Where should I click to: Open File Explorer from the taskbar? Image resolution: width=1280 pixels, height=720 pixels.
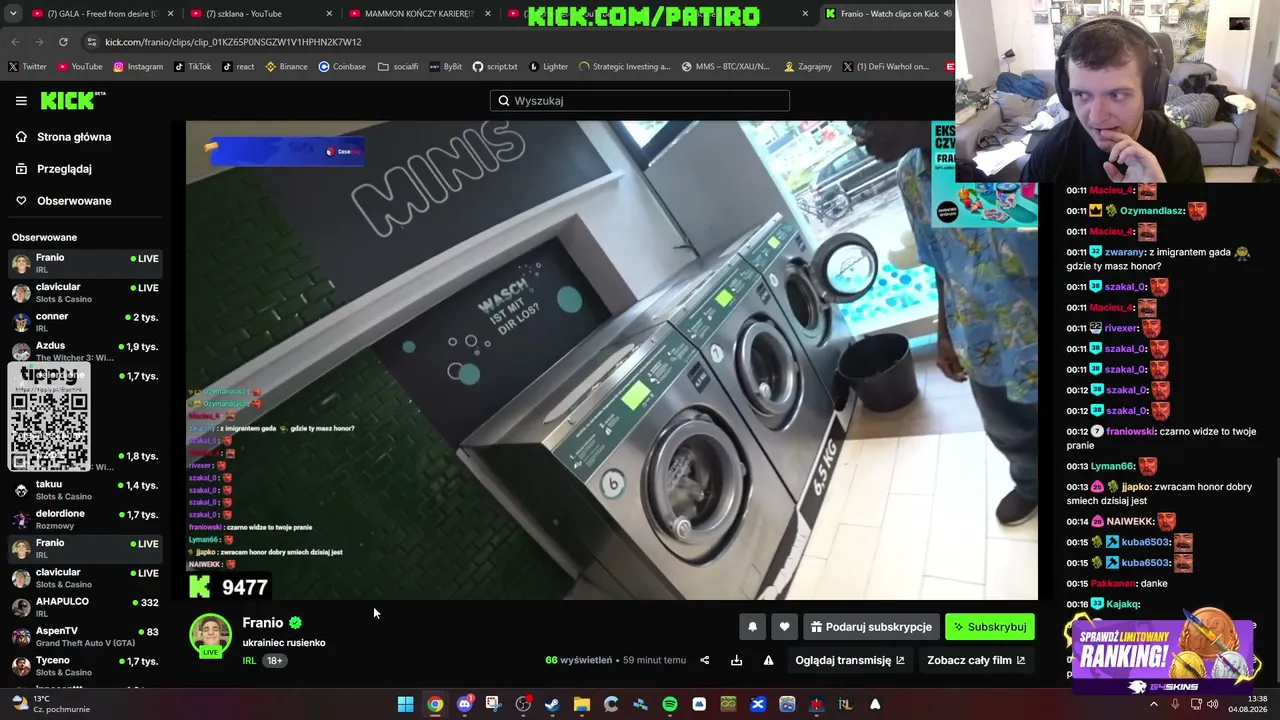[582, 705]
